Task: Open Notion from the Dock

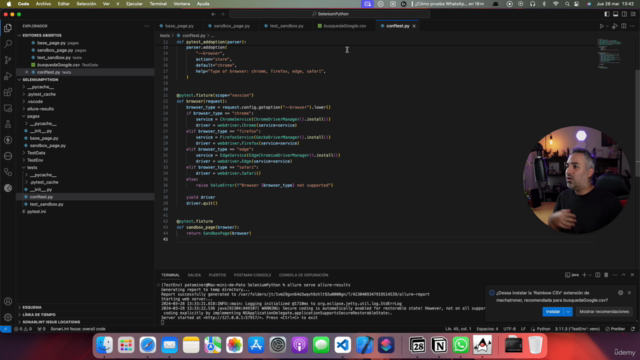Action: pyautogui.click(x=439, y=345)
